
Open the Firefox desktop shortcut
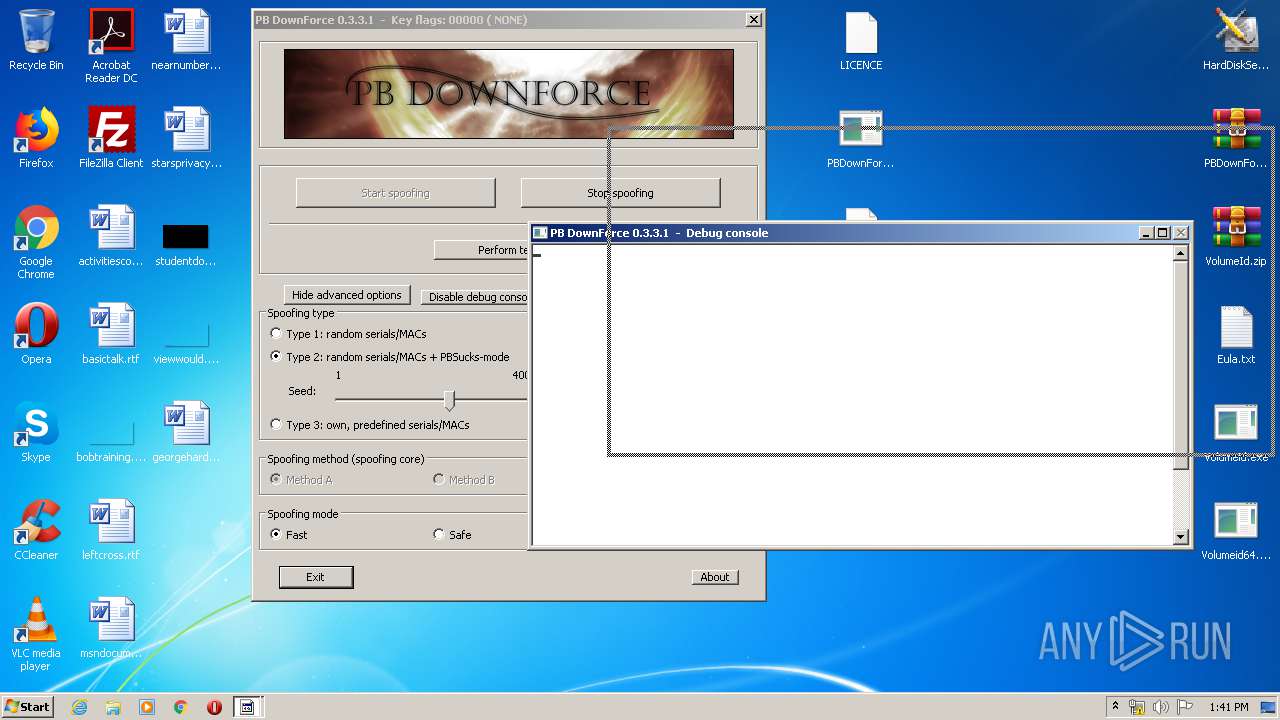pos(36,138)
